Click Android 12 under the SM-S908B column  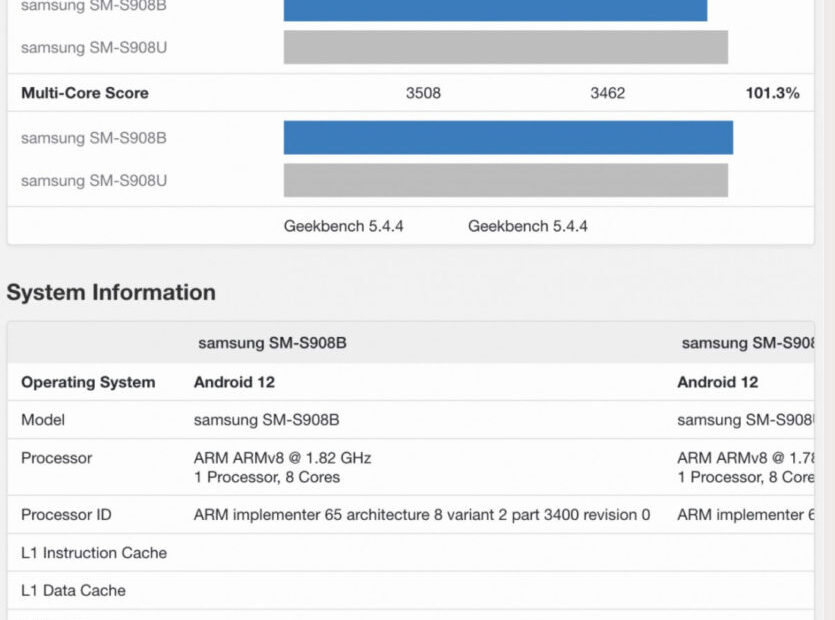234,382
